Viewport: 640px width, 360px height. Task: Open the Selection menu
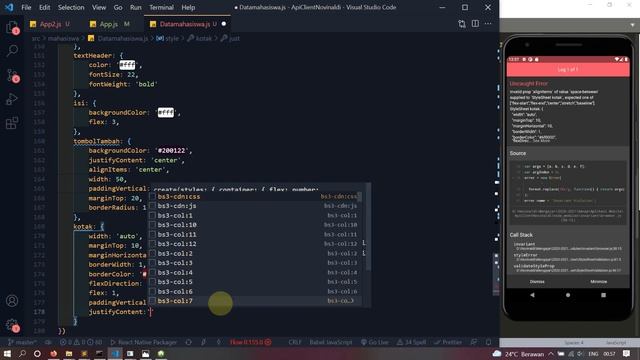71,7
